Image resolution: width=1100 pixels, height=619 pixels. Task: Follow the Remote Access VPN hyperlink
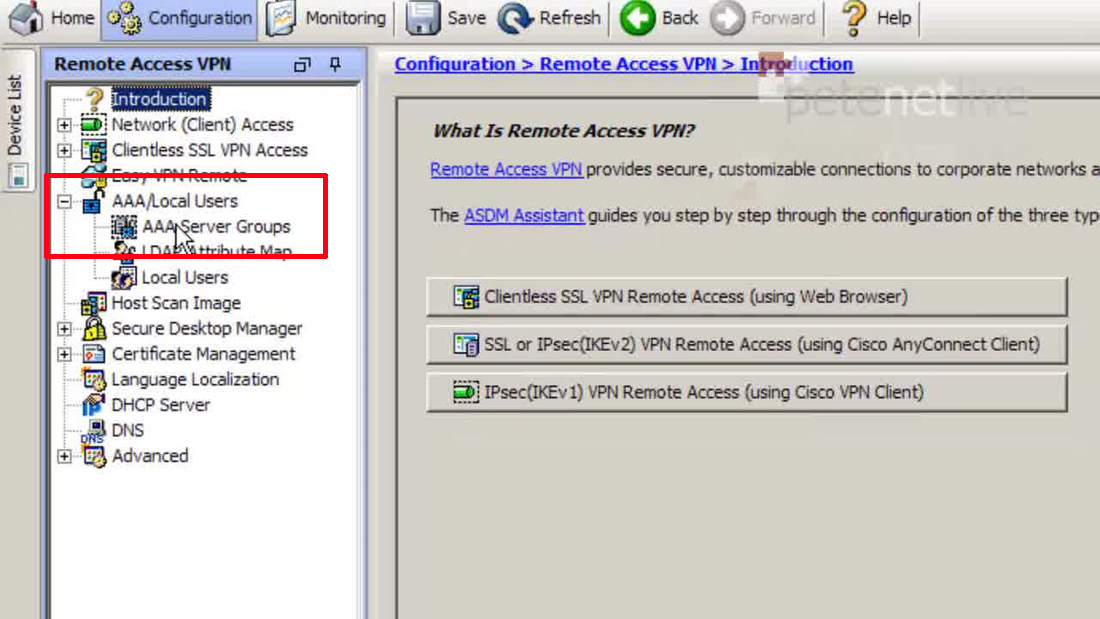tap(506, 169)
